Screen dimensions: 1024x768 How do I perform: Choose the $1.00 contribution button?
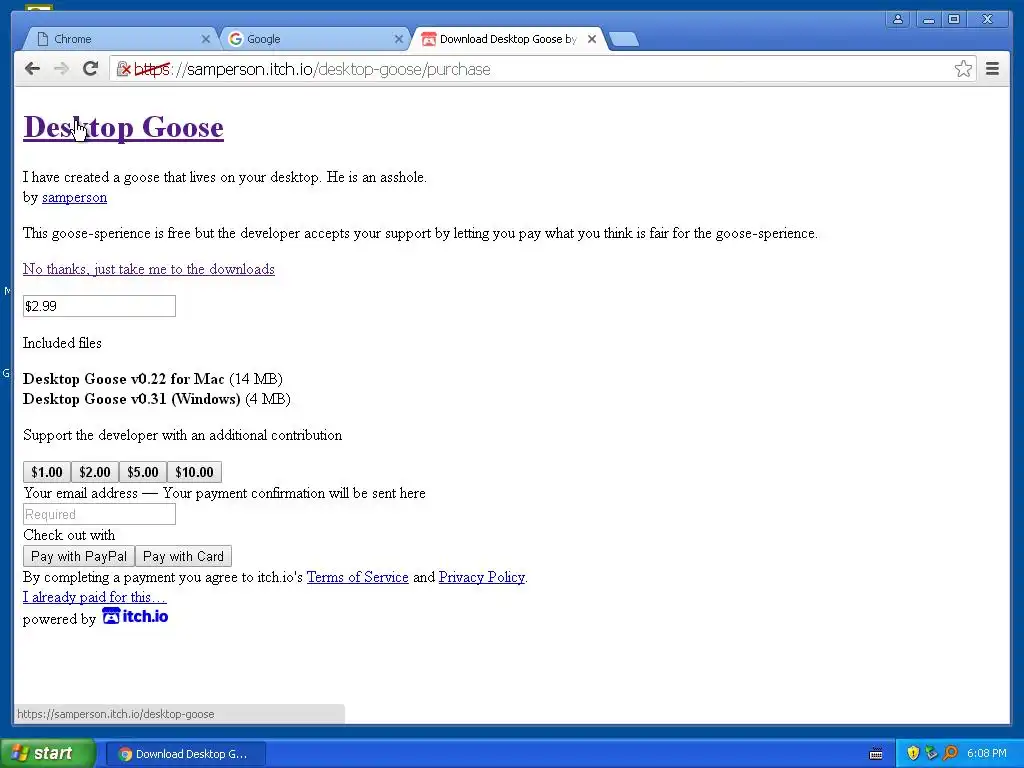pos(47,472)
